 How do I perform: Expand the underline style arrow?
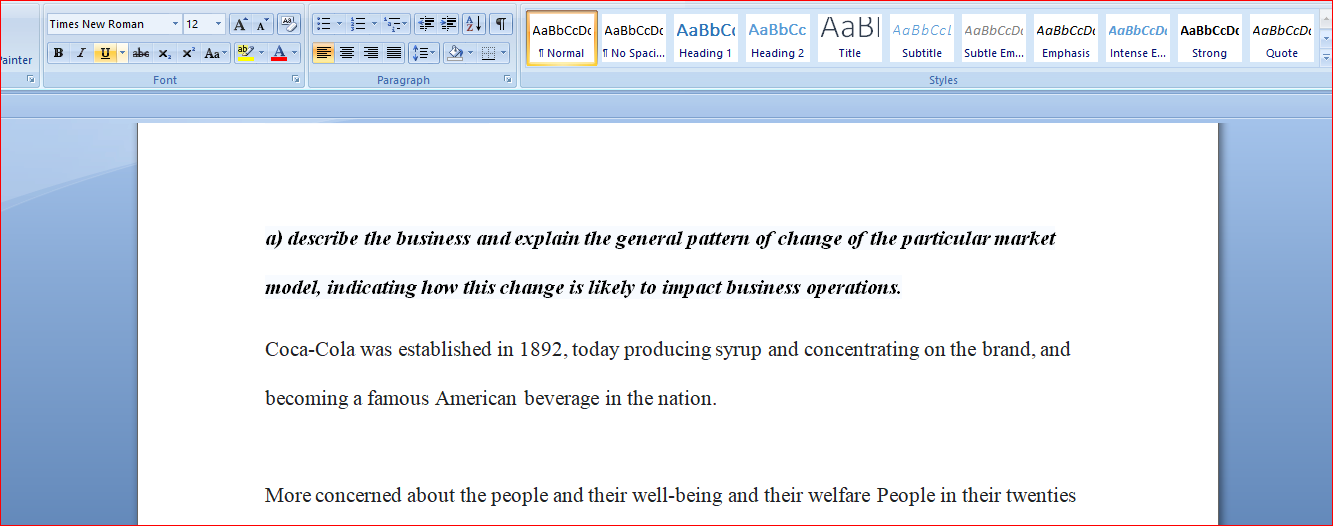[x=122, y=53]
